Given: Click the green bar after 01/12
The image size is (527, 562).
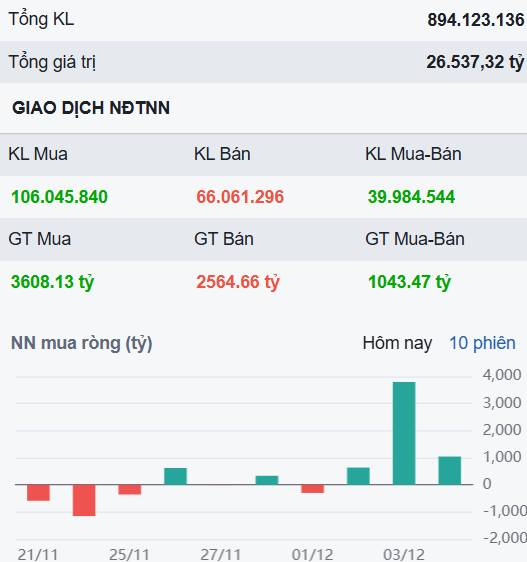Looking at the screenshot, I should click(x=358, y=476).
